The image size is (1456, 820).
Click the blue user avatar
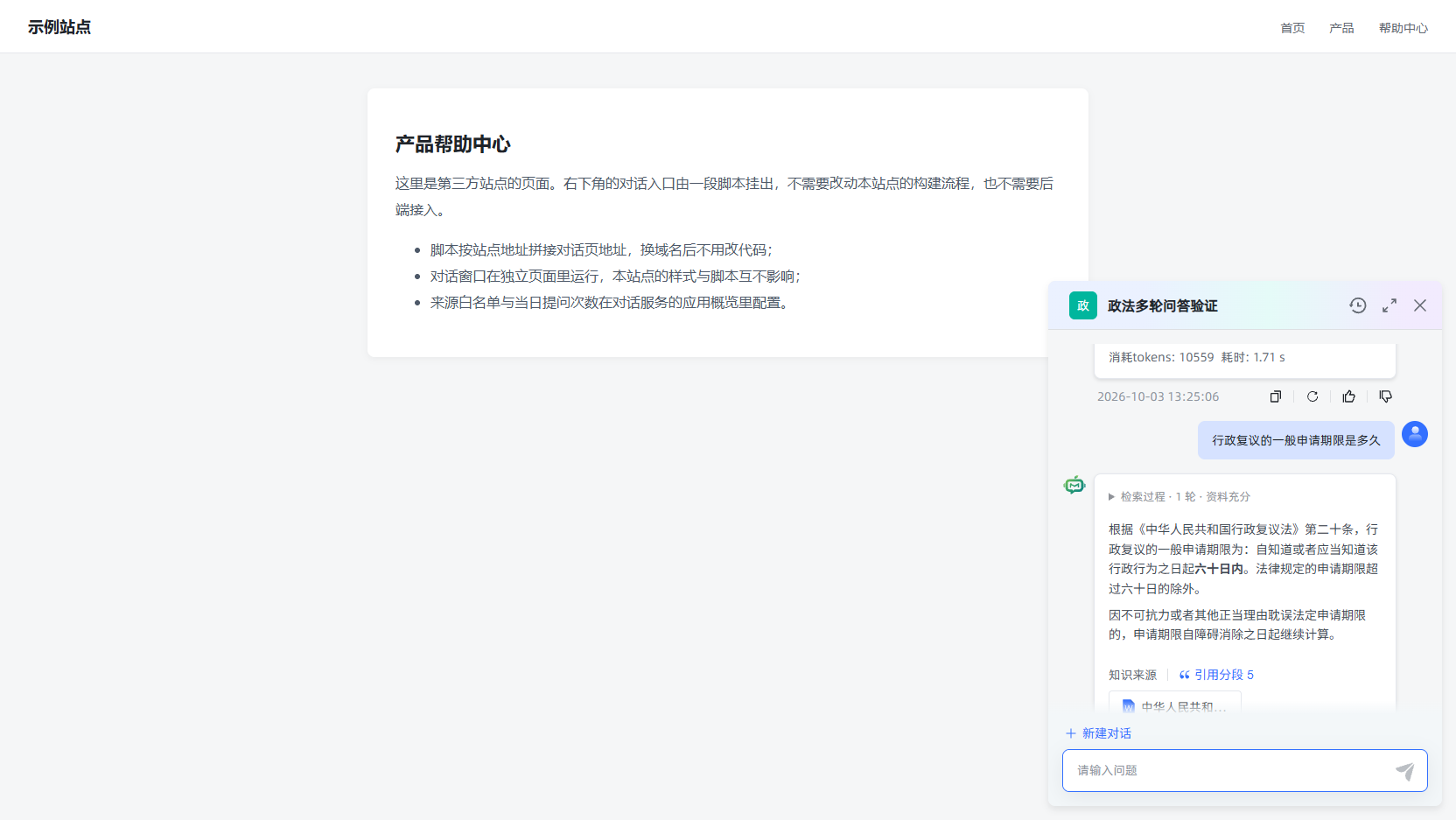1415,434
